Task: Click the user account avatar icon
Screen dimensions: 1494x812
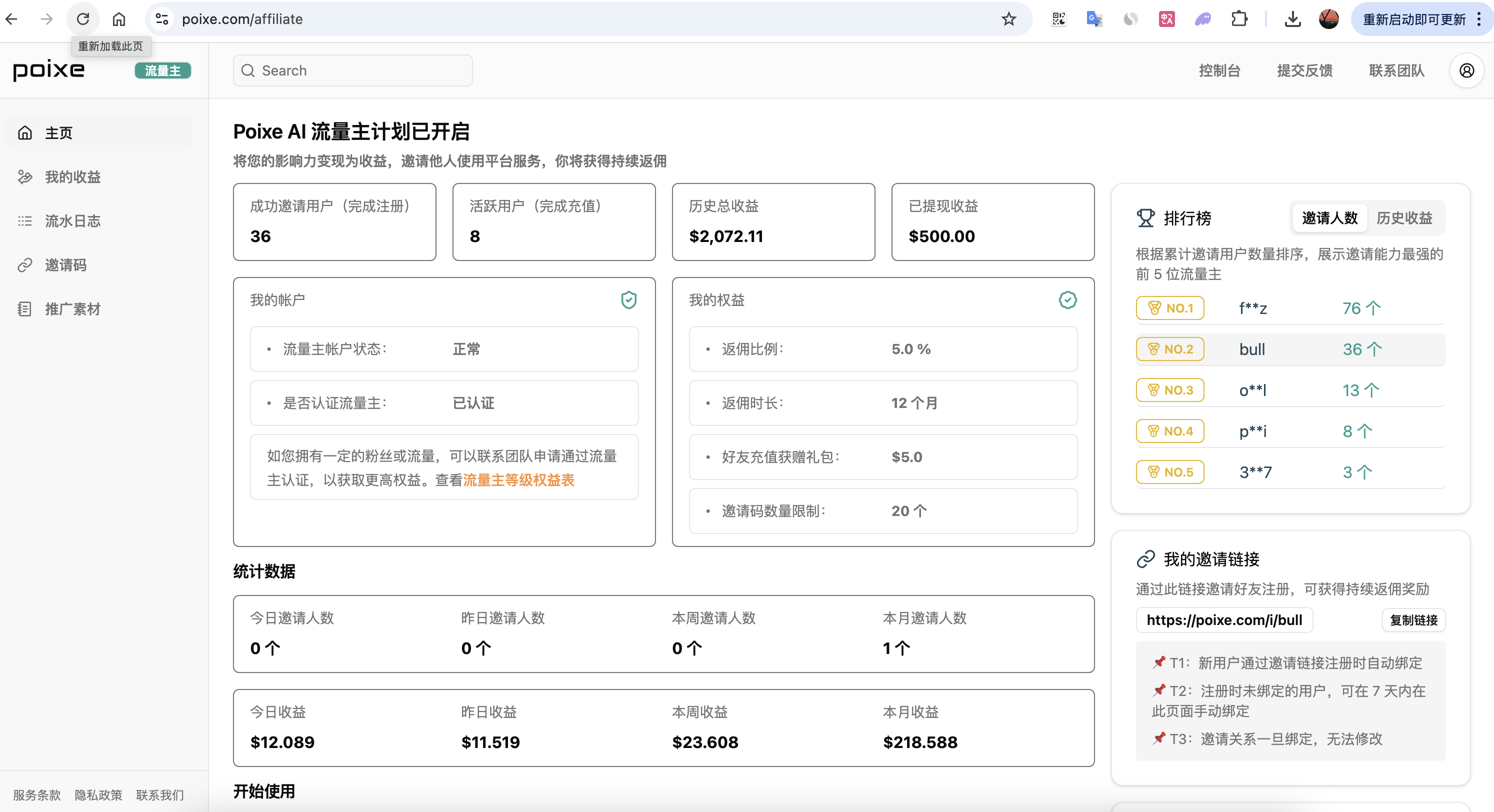Action: click(1466, 71)
